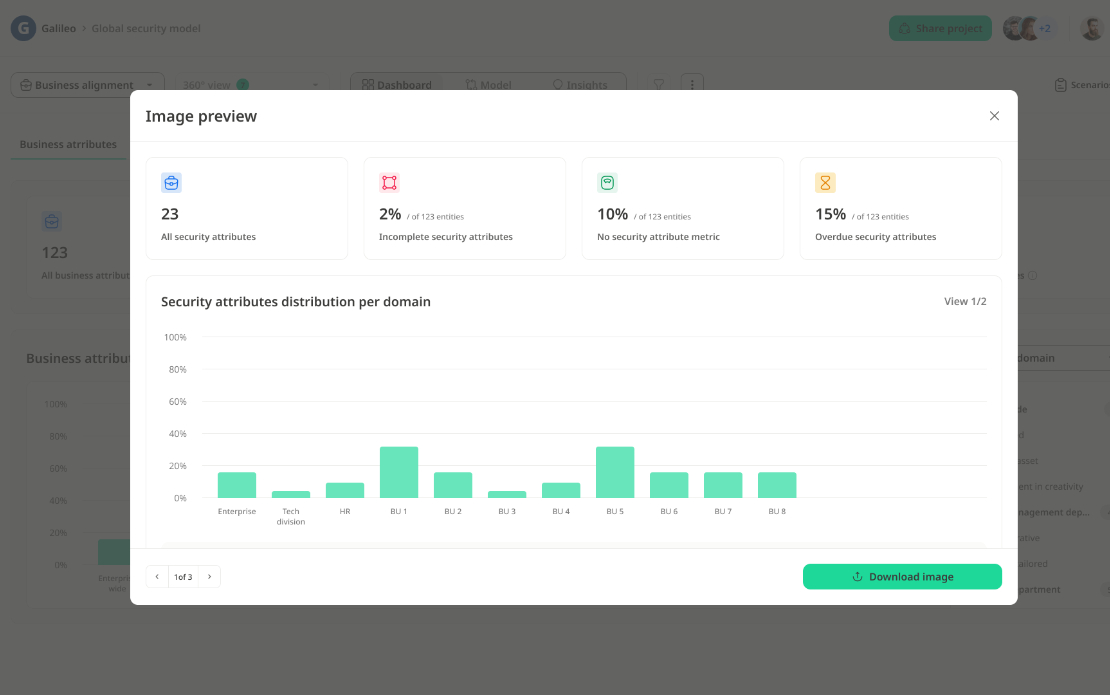Click the 'Image preview' title
The image size is (1110, 695).
point(201,116)
